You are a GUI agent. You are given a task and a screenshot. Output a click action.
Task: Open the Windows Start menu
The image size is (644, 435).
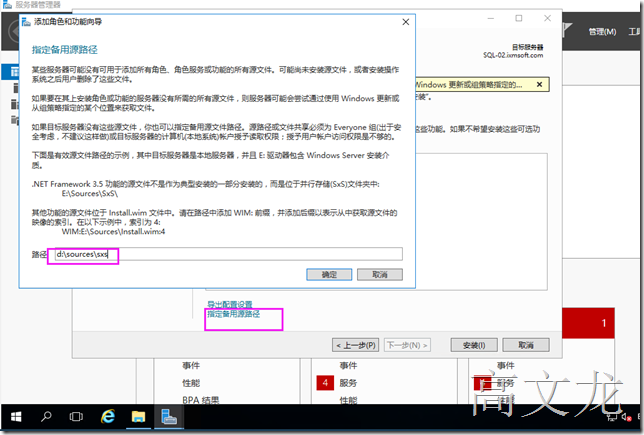point(16,417)
